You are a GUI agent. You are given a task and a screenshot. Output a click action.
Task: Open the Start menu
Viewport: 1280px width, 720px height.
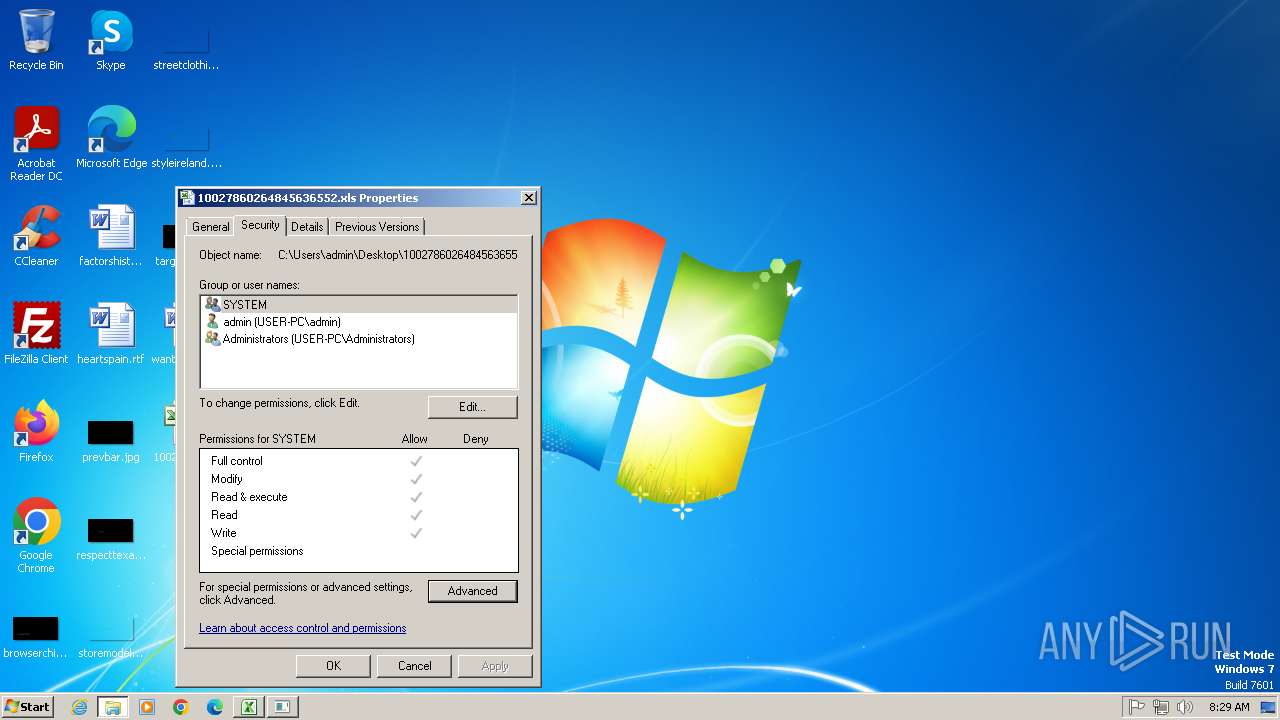(27, 707)
